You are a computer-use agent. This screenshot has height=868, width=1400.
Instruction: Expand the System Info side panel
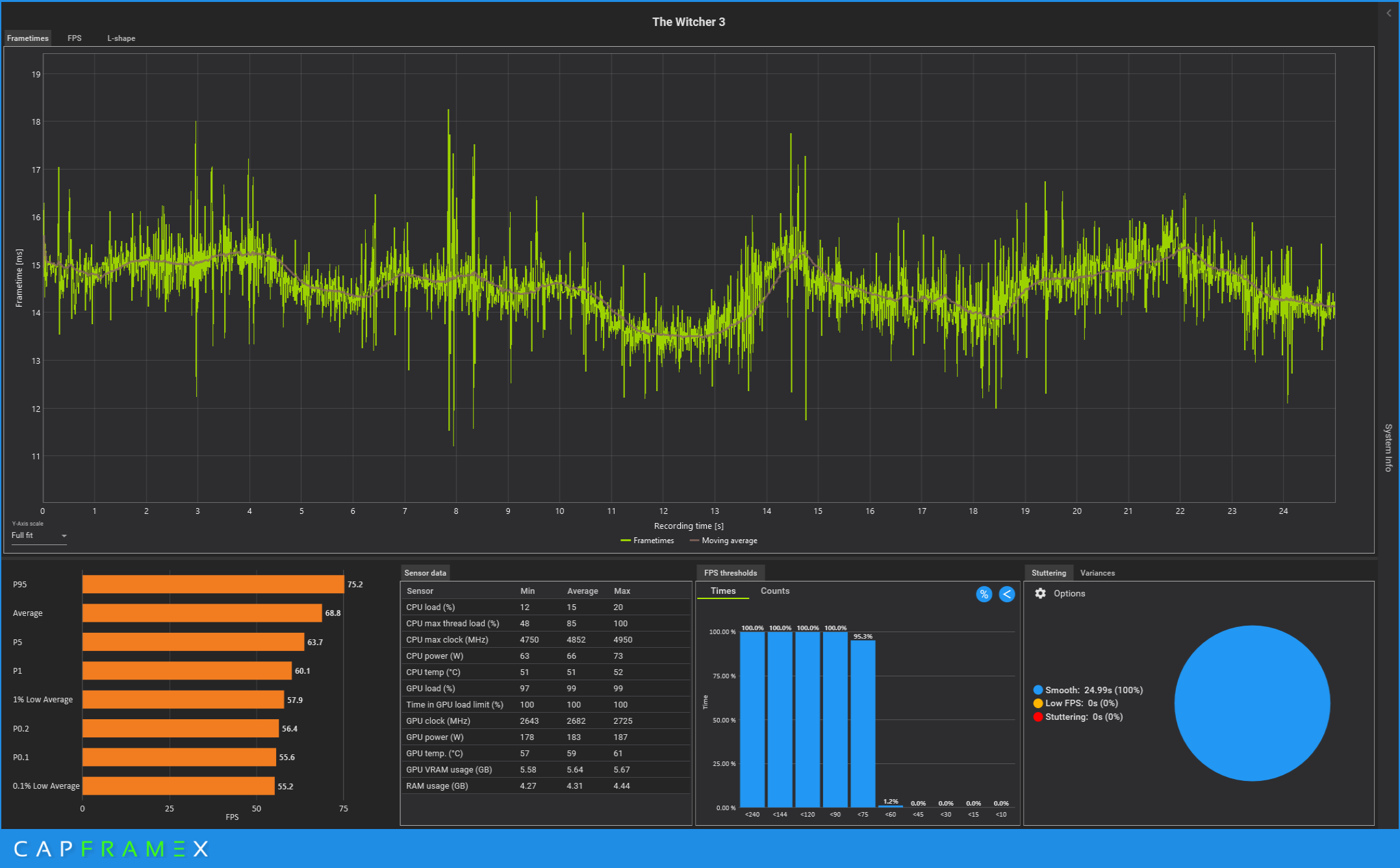1388,447
